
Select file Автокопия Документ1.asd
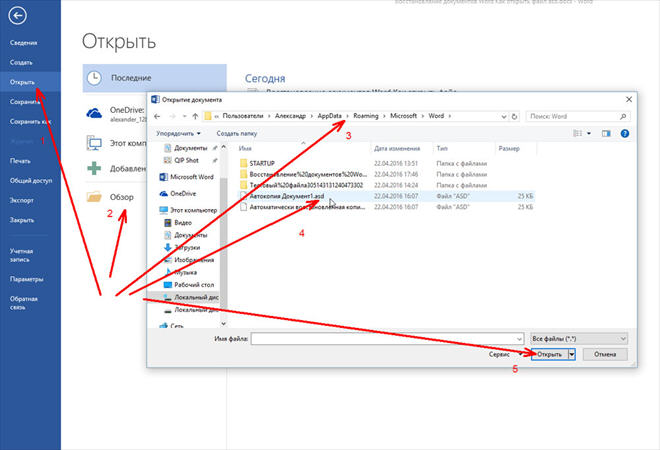point(386,196)
